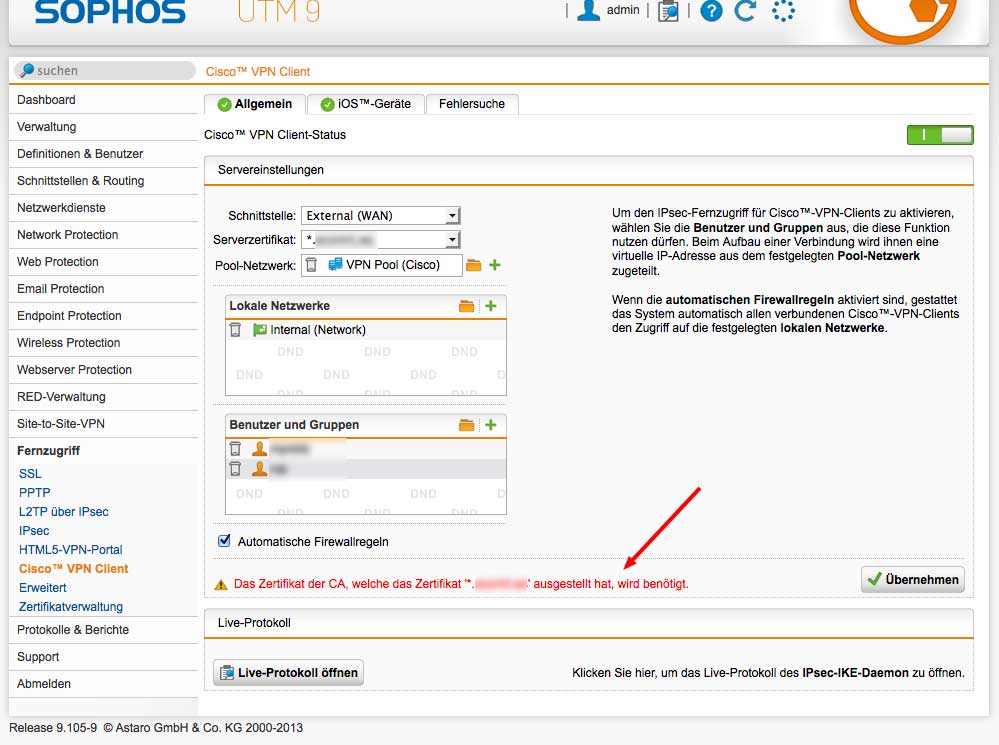Select Cisco VPN Client sidebar link
999x745 pixels.
(x=73, y=568)
